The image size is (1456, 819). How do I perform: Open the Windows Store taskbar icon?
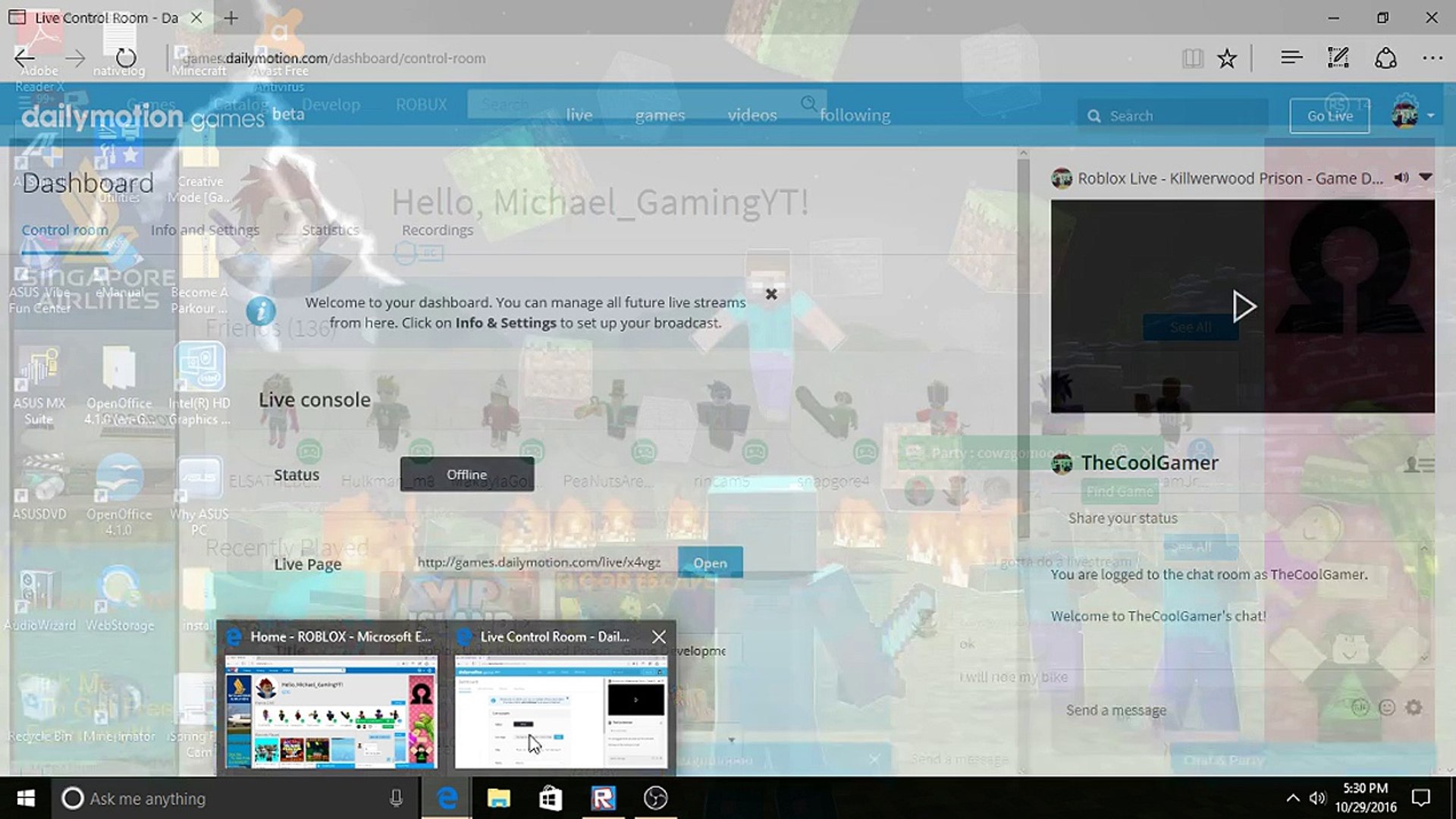pyautogui.click(x=551, y=798)
